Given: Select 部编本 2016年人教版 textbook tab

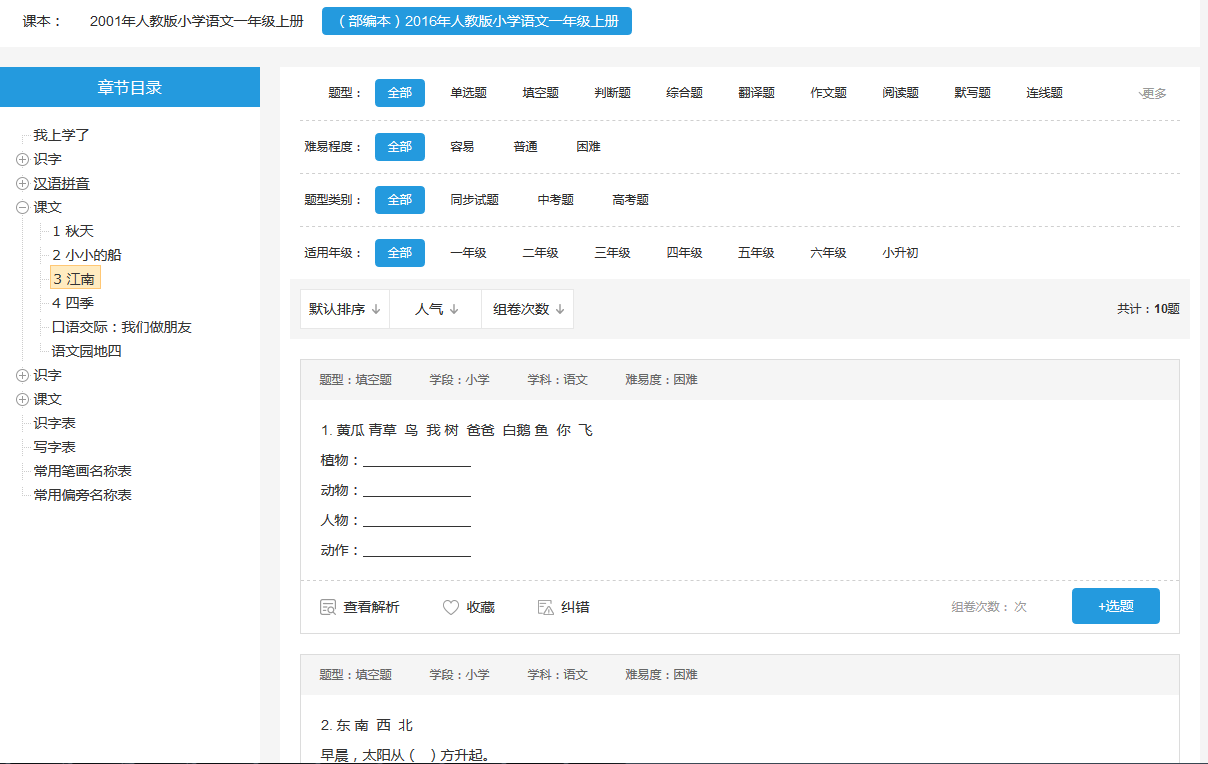Looking at the screenshot, I should pos(477,21).
